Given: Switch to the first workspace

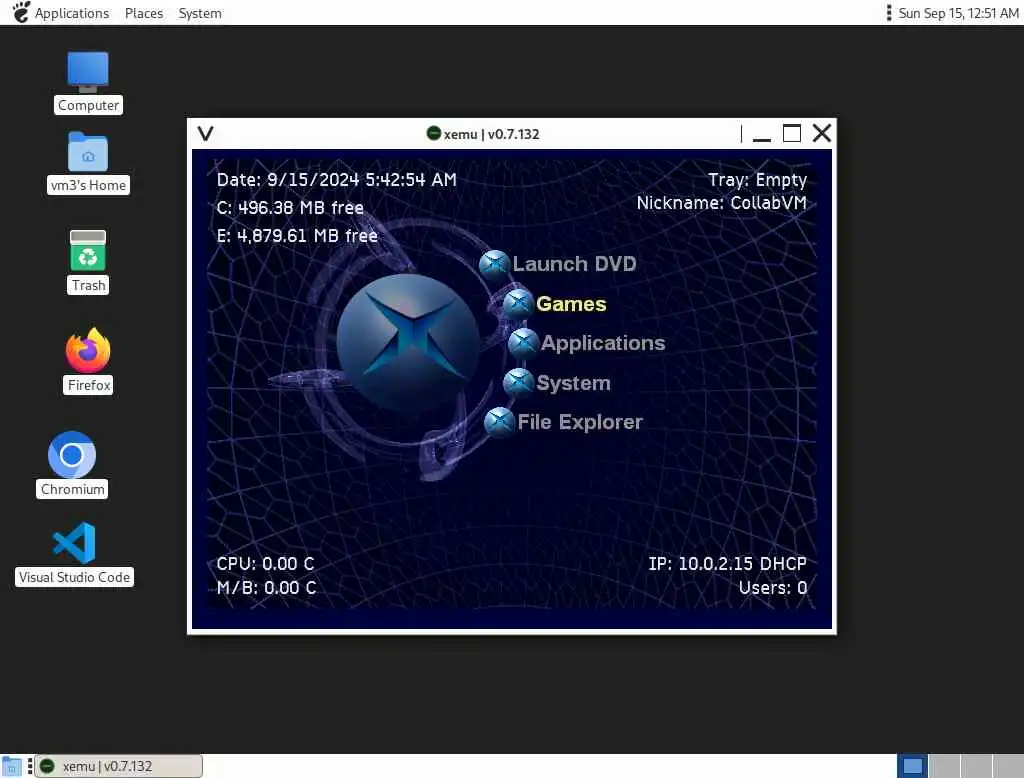Looking at the screenshot, I should (x=912, y=766).
